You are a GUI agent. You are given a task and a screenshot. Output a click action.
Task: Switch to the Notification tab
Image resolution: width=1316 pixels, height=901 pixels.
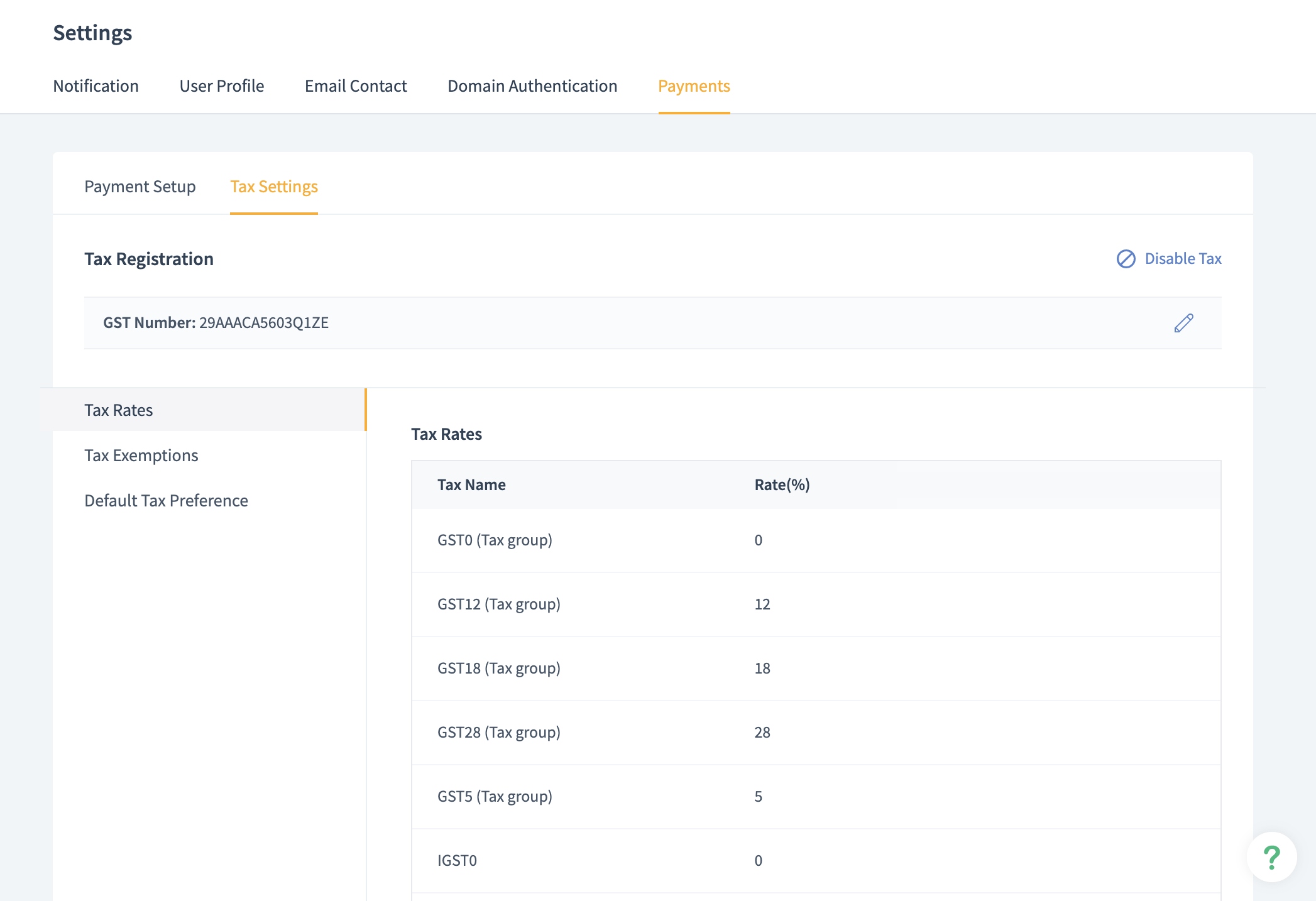coord(96,86)
